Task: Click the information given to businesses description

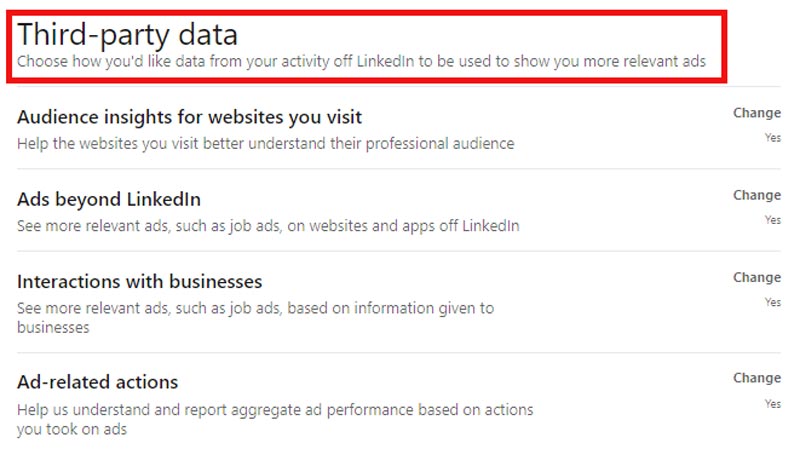Action: (255, 317)
